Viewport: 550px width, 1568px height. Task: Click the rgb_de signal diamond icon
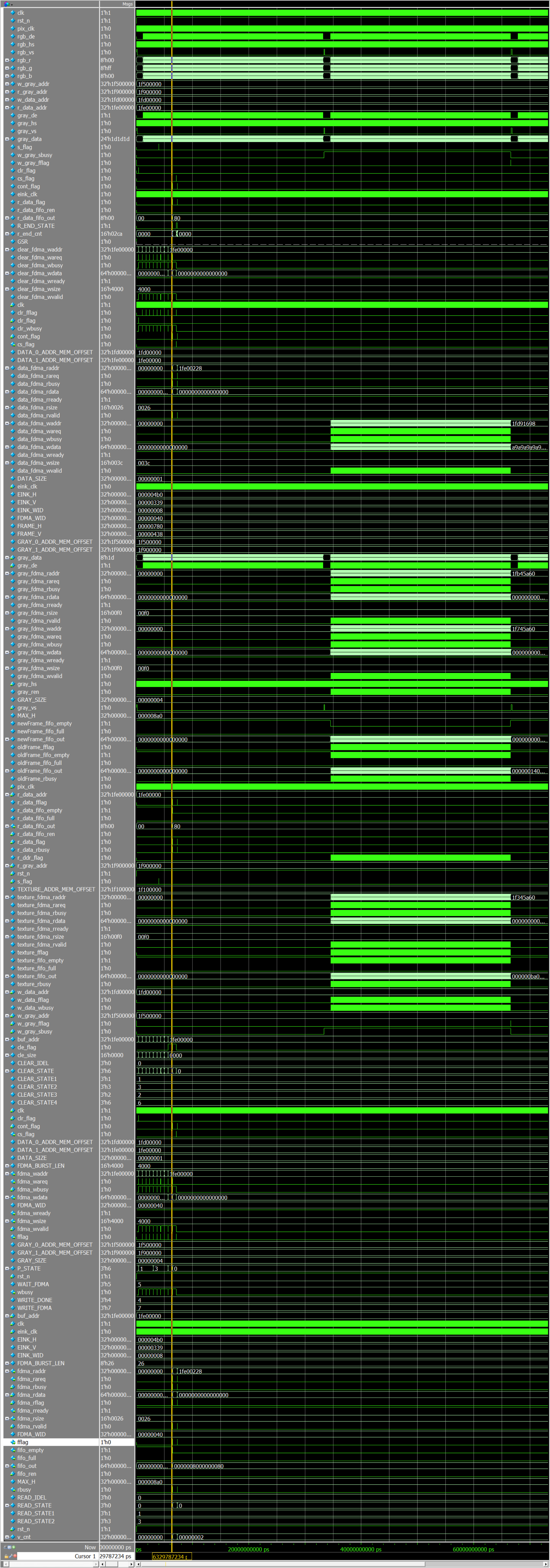coord(13,37)
